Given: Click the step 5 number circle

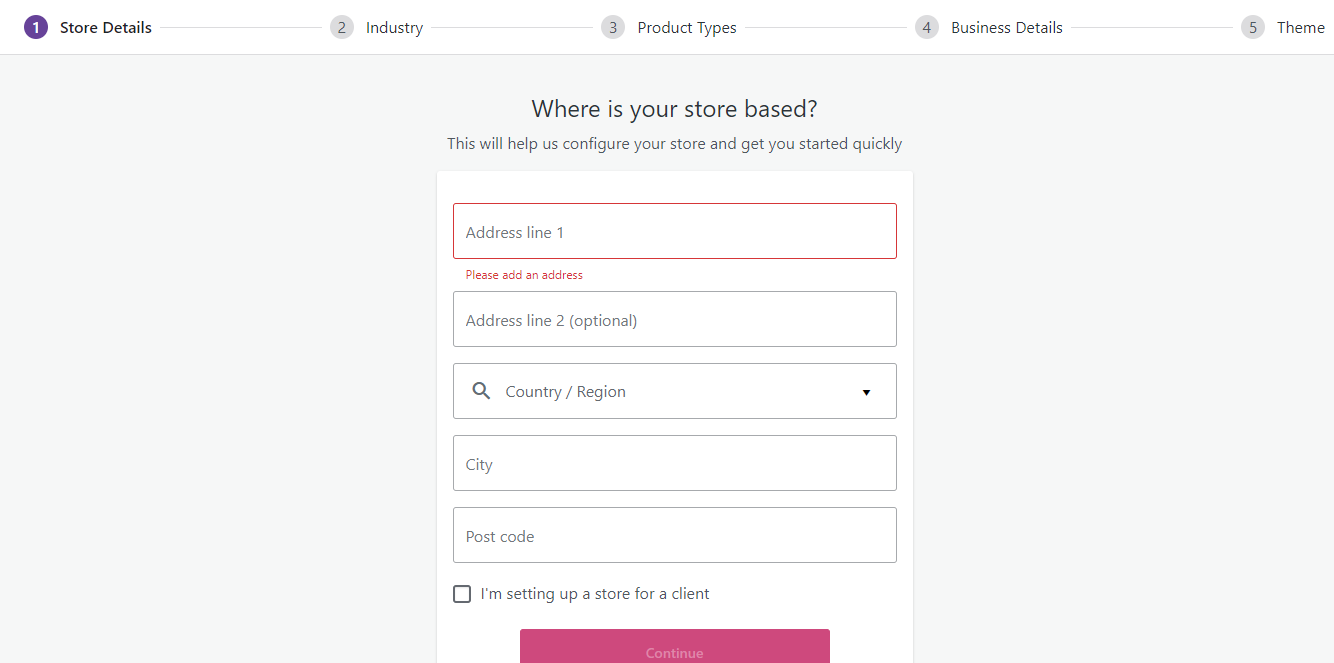Looking at the screenshot, I should (x=1253, y=28).
